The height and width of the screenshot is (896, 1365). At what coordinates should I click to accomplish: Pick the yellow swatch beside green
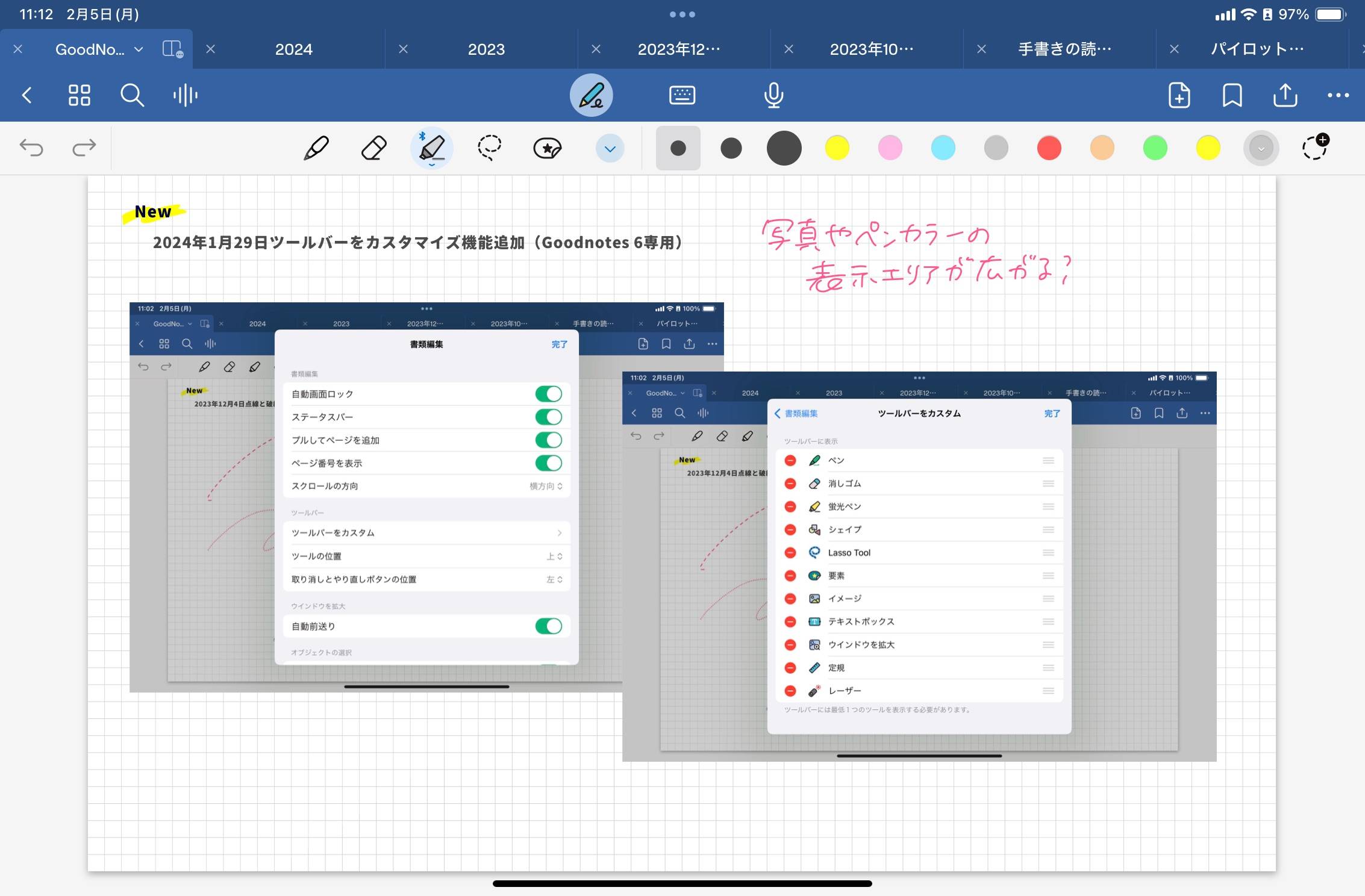[1208, 148]
